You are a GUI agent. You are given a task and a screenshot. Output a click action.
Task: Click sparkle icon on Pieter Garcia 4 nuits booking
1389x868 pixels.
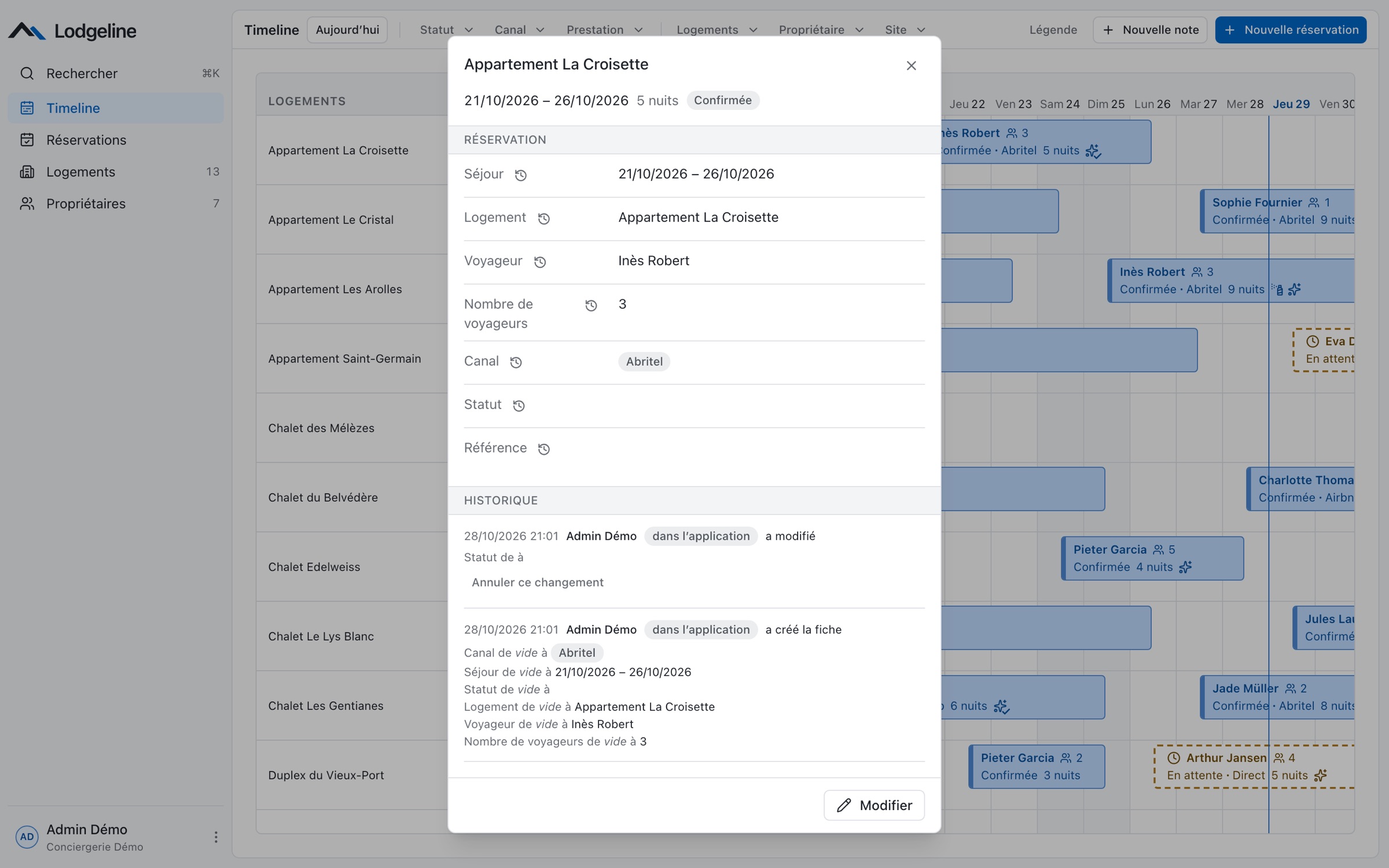[x=1185, y=567]
